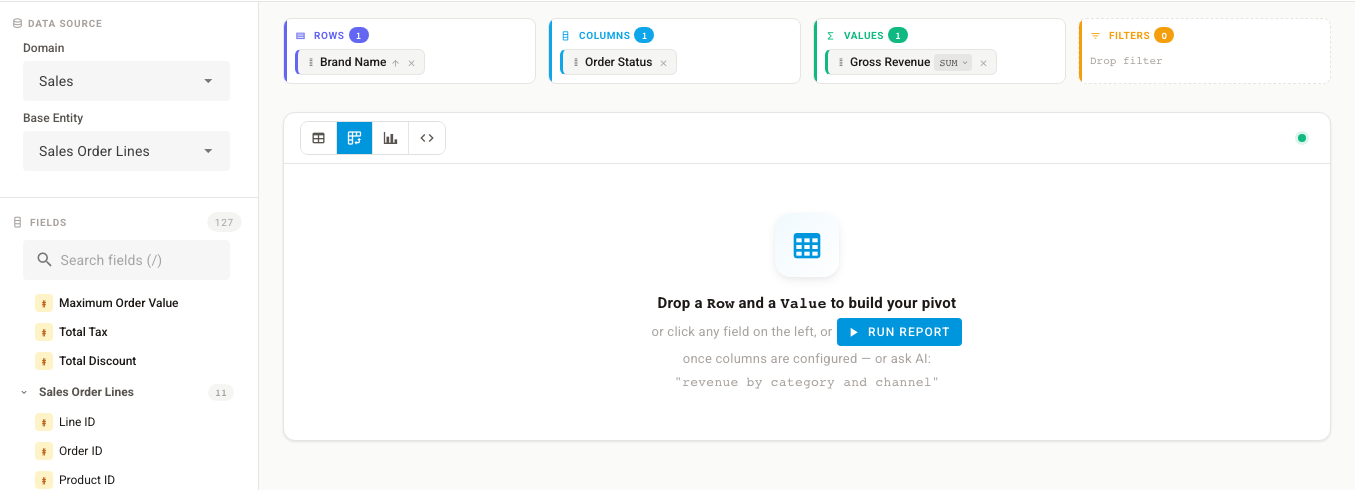Click the Maximum Order Value type icon
1355x490 pixels.
coord(44,303)
